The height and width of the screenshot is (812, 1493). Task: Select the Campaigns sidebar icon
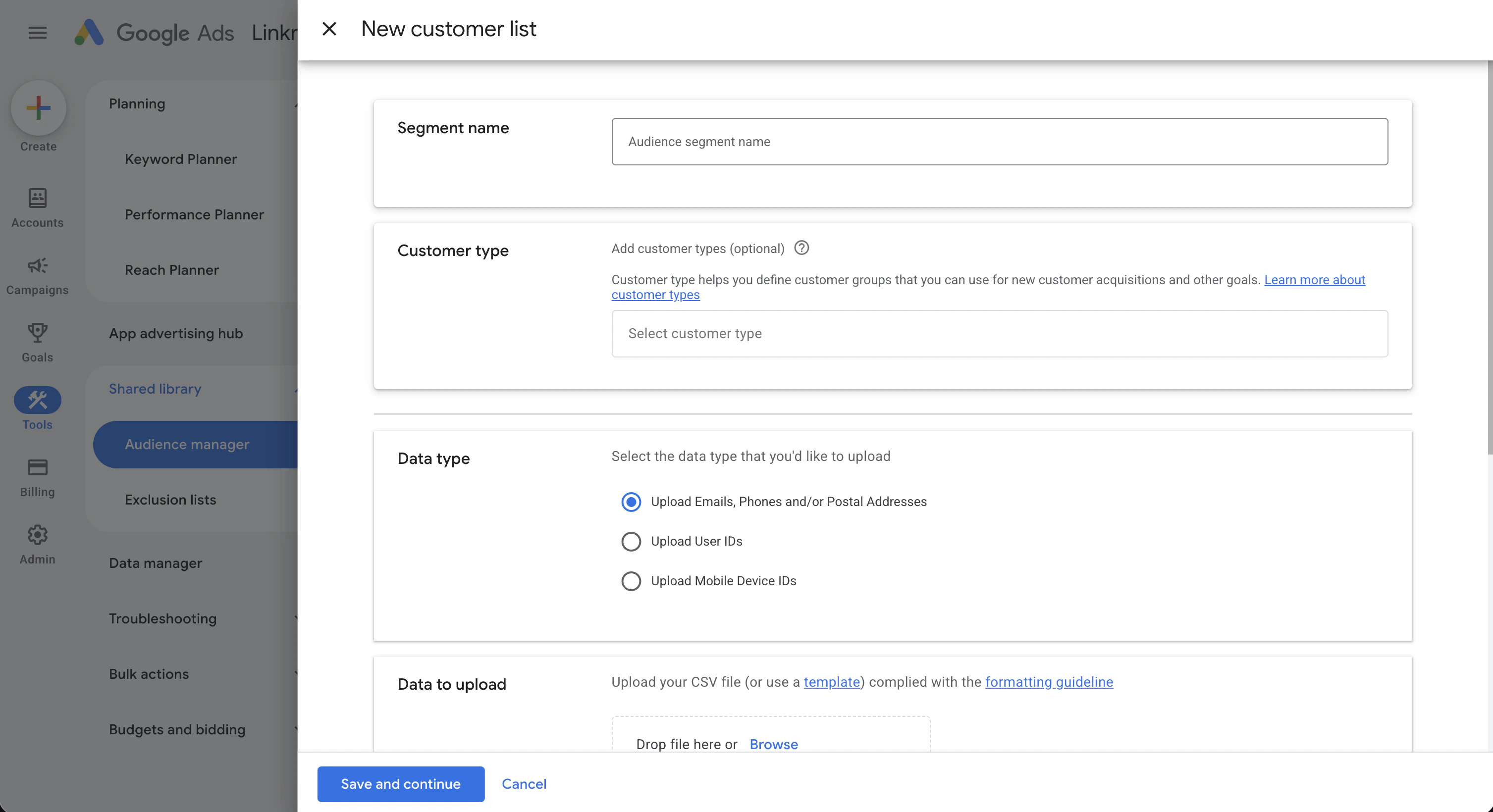pyautogui.click(x=37, y=265)
